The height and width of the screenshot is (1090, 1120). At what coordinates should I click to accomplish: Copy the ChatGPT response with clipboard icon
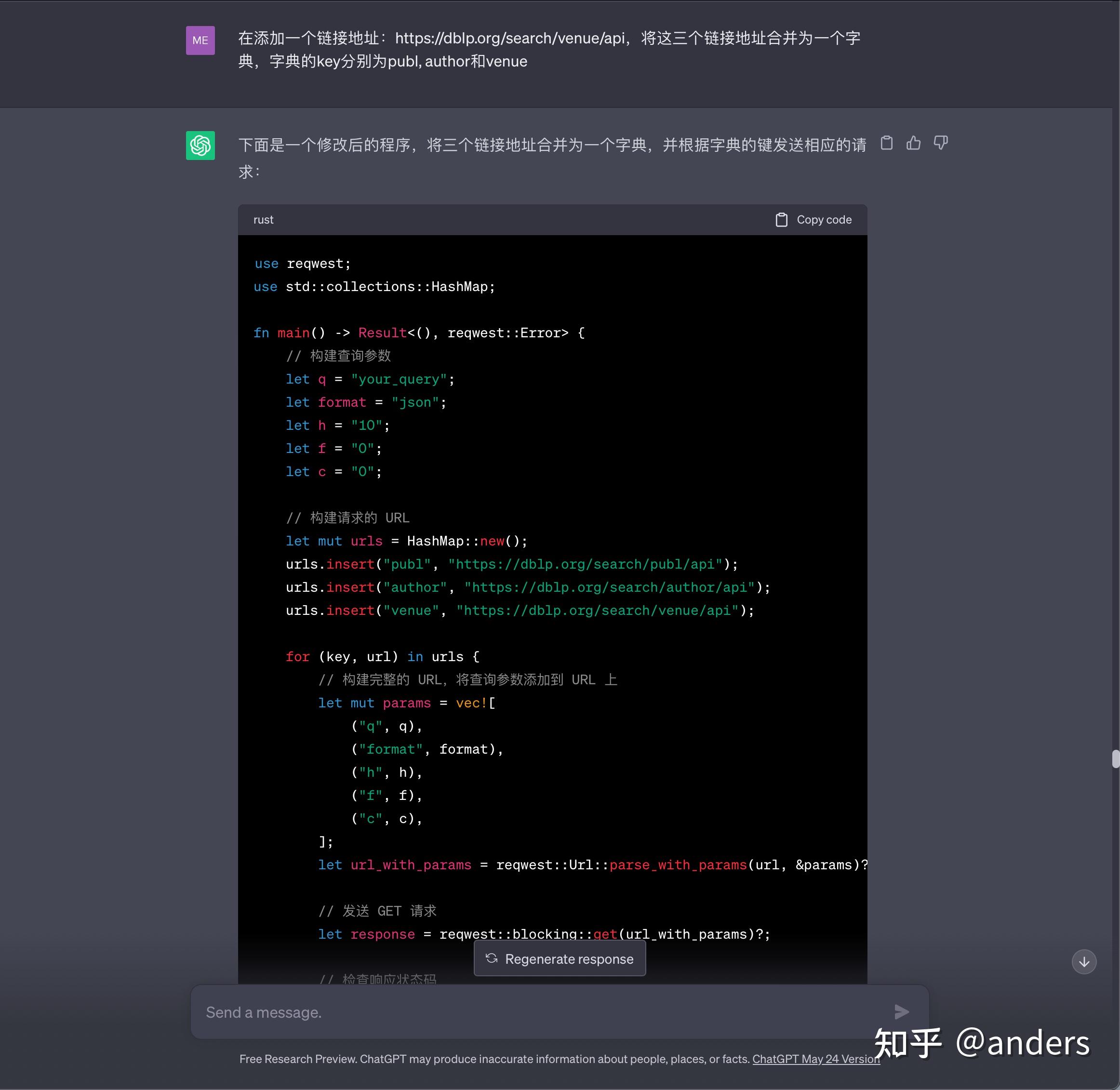pos(886,143)
